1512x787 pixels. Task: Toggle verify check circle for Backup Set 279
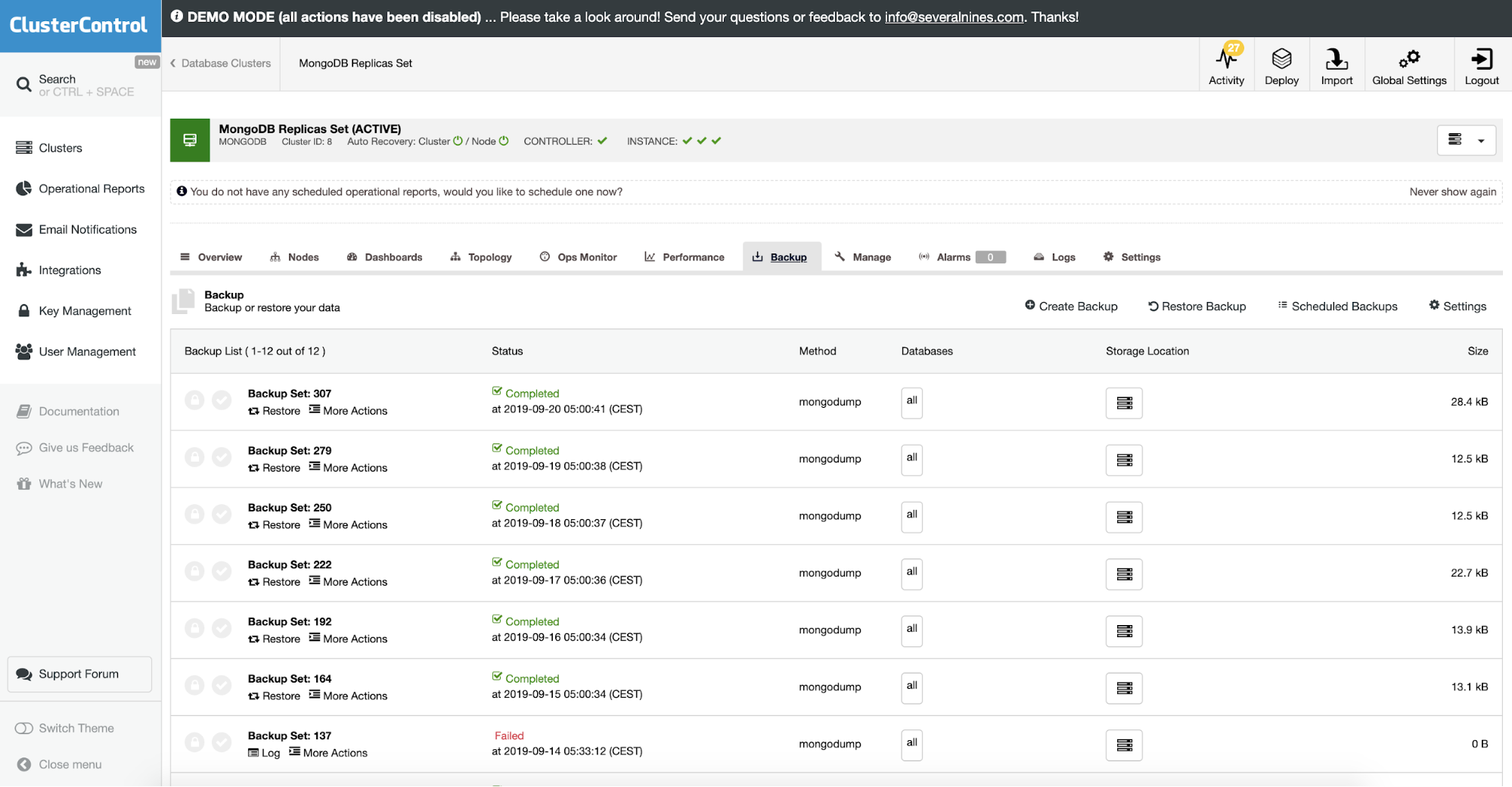[222, 457]
